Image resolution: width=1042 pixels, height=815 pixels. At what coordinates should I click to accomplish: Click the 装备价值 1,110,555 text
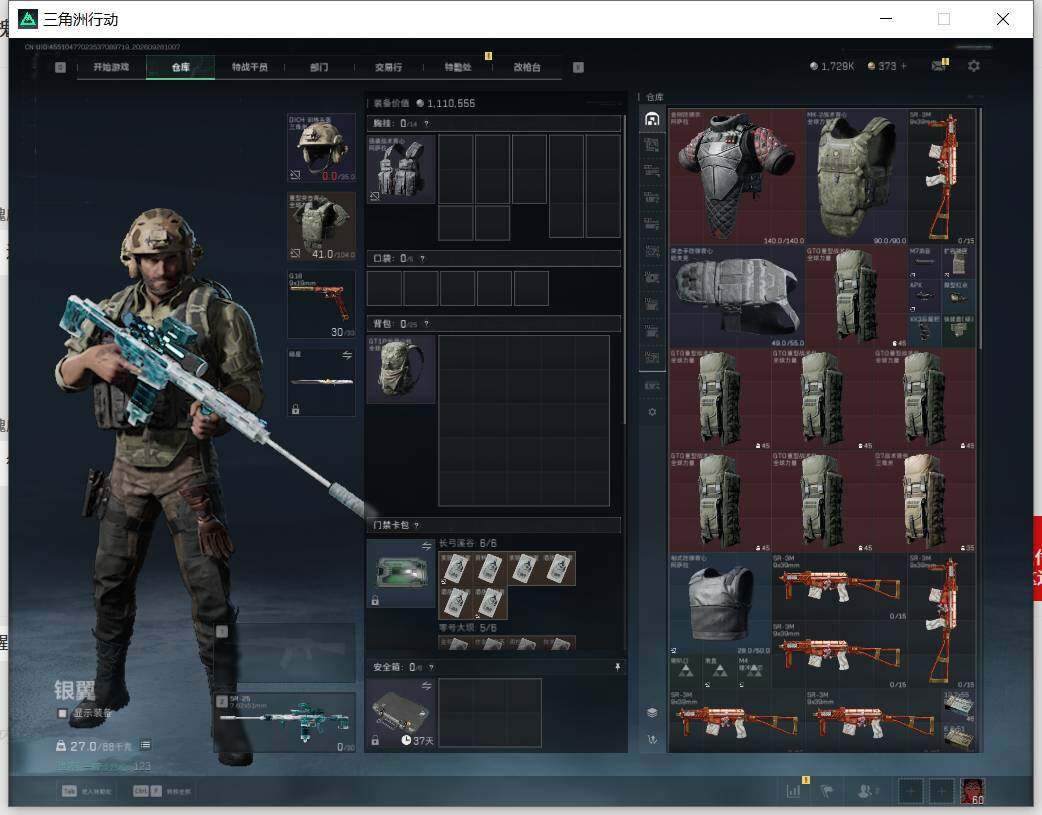coord(424,103)
